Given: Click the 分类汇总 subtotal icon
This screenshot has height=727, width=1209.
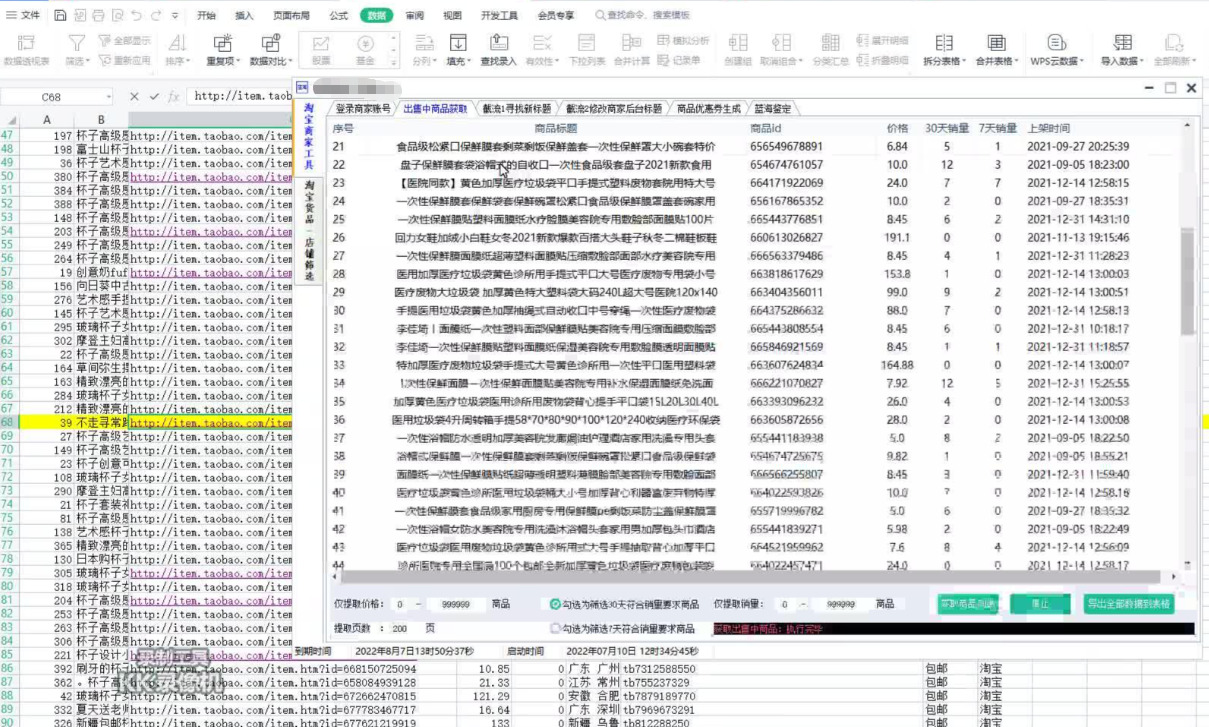Looking at the screenshot, I should click(x=830, y=43).
